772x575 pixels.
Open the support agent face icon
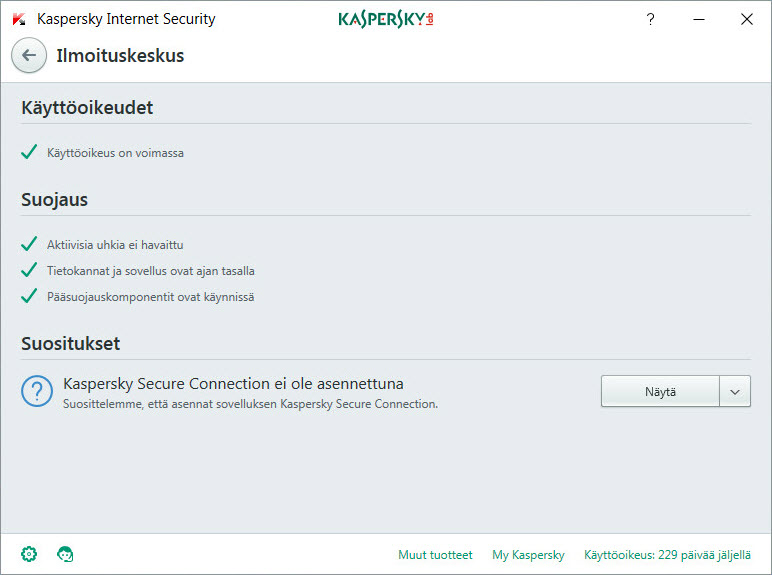66,554
